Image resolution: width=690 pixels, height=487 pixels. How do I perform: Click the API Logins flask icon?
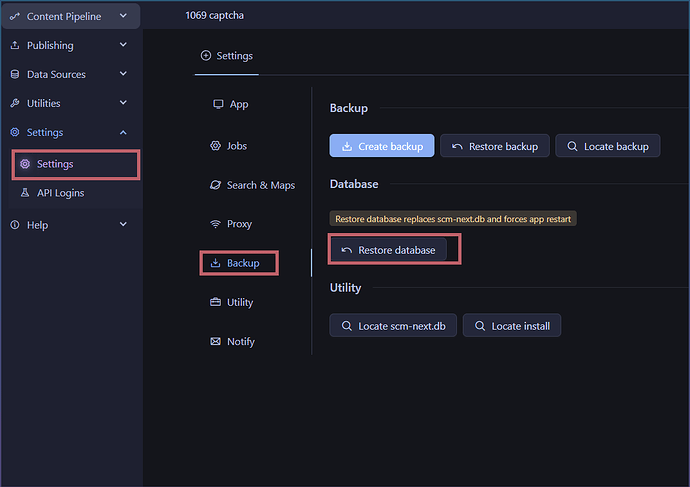coord(25,193)
